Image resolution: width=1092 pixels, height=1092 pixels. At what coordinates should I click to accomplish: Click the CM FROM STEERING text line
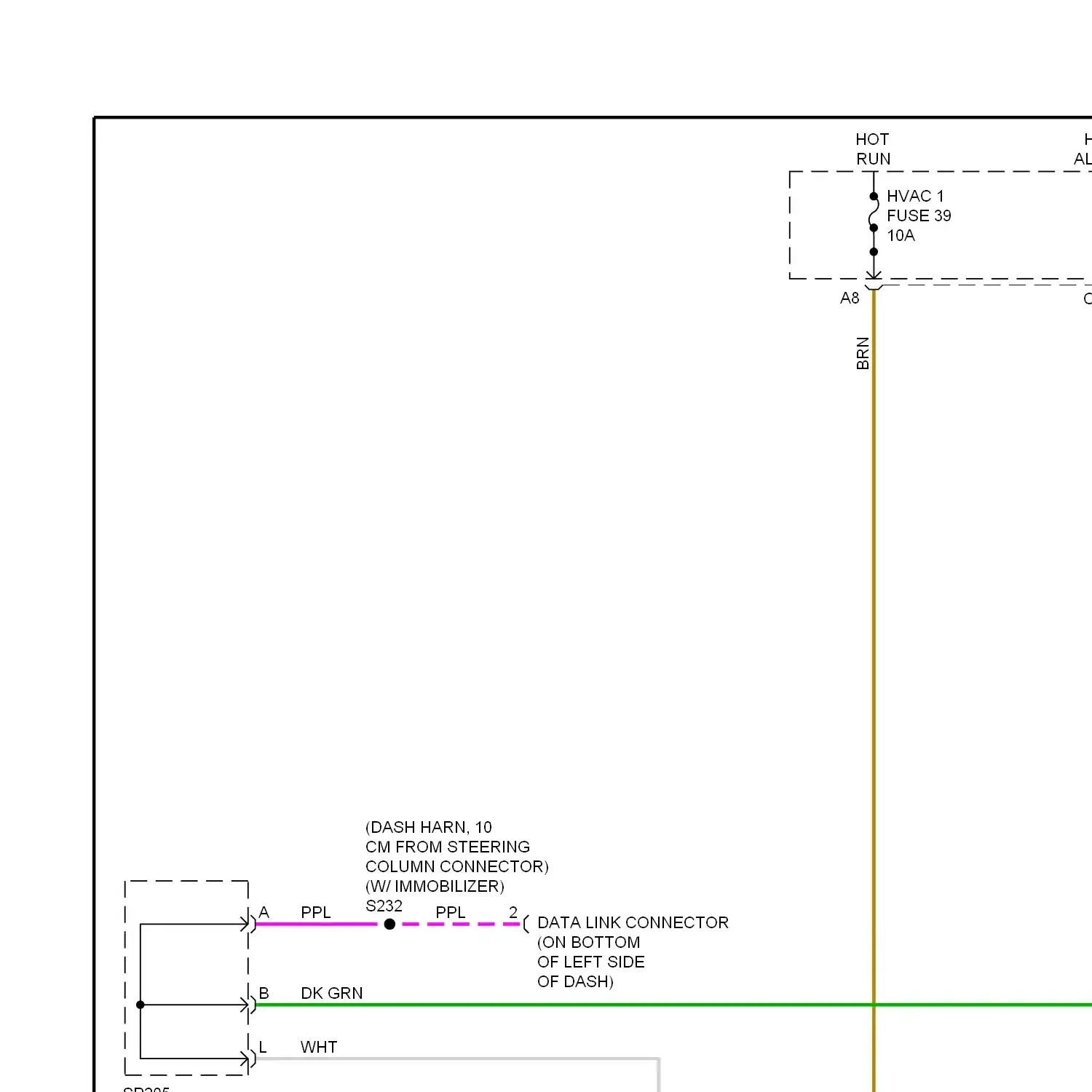point(448,847)
